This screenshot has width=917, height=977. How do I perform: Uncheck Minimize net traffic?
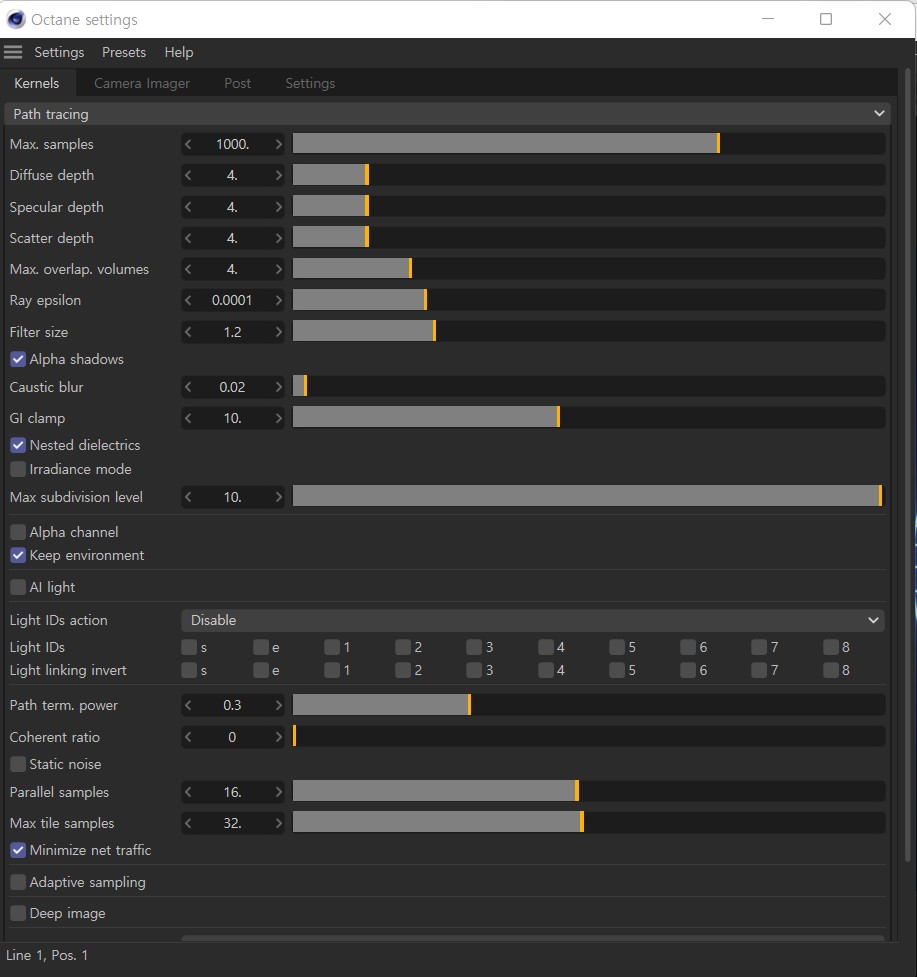click(18, 850)
